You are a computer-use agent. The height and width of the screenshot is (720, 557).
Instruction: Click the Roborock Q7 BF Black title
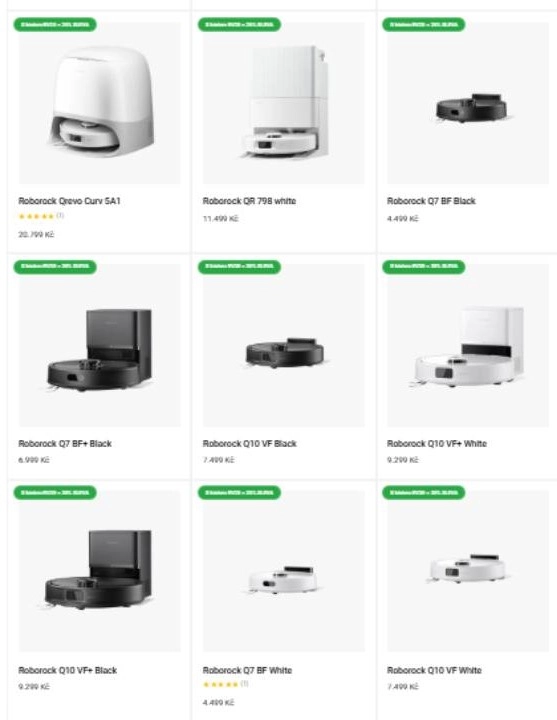pyautogui.click(x=431, y=201)
